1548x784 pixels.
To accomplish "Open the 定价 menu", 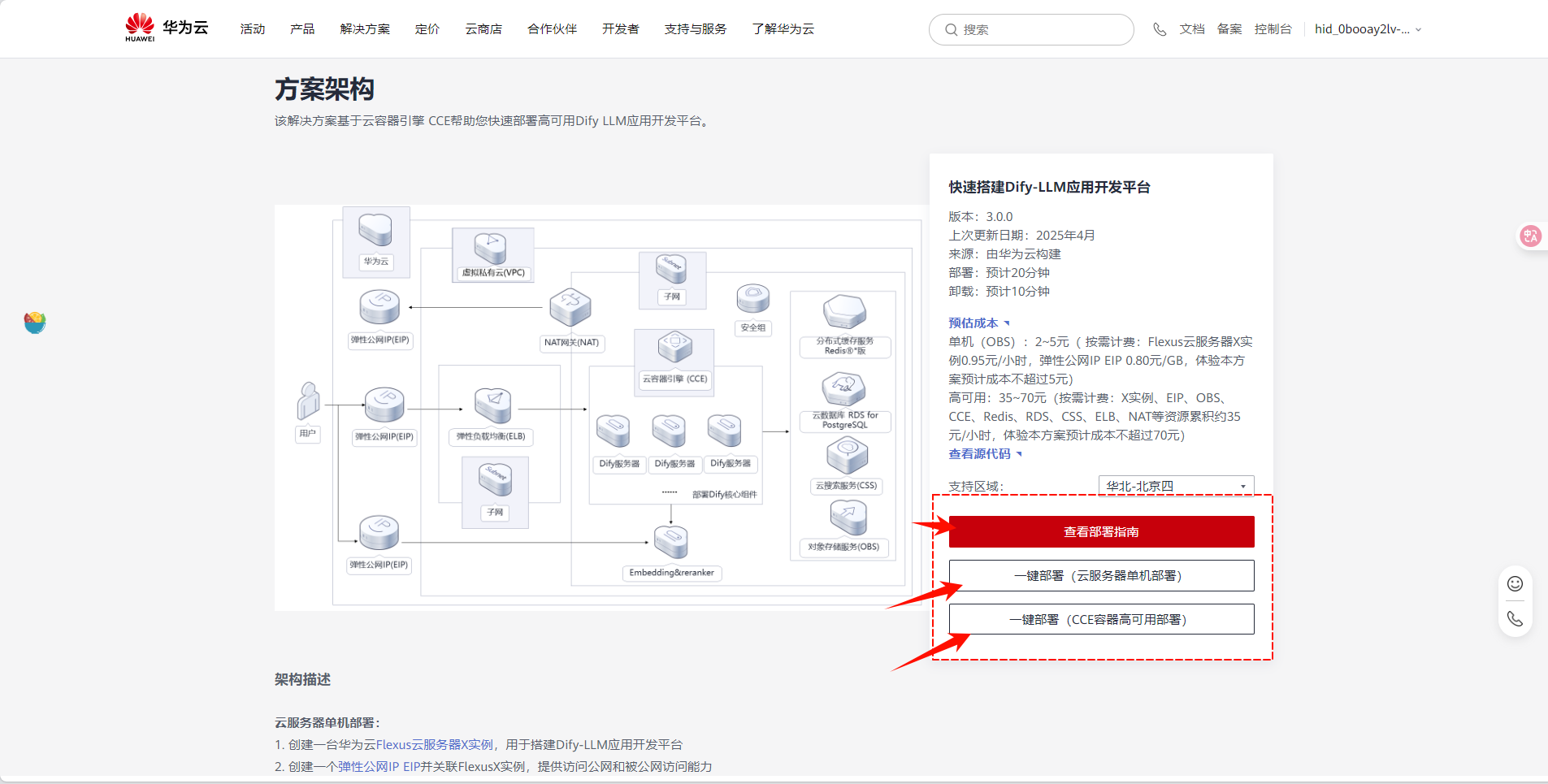I will point(427,29).
